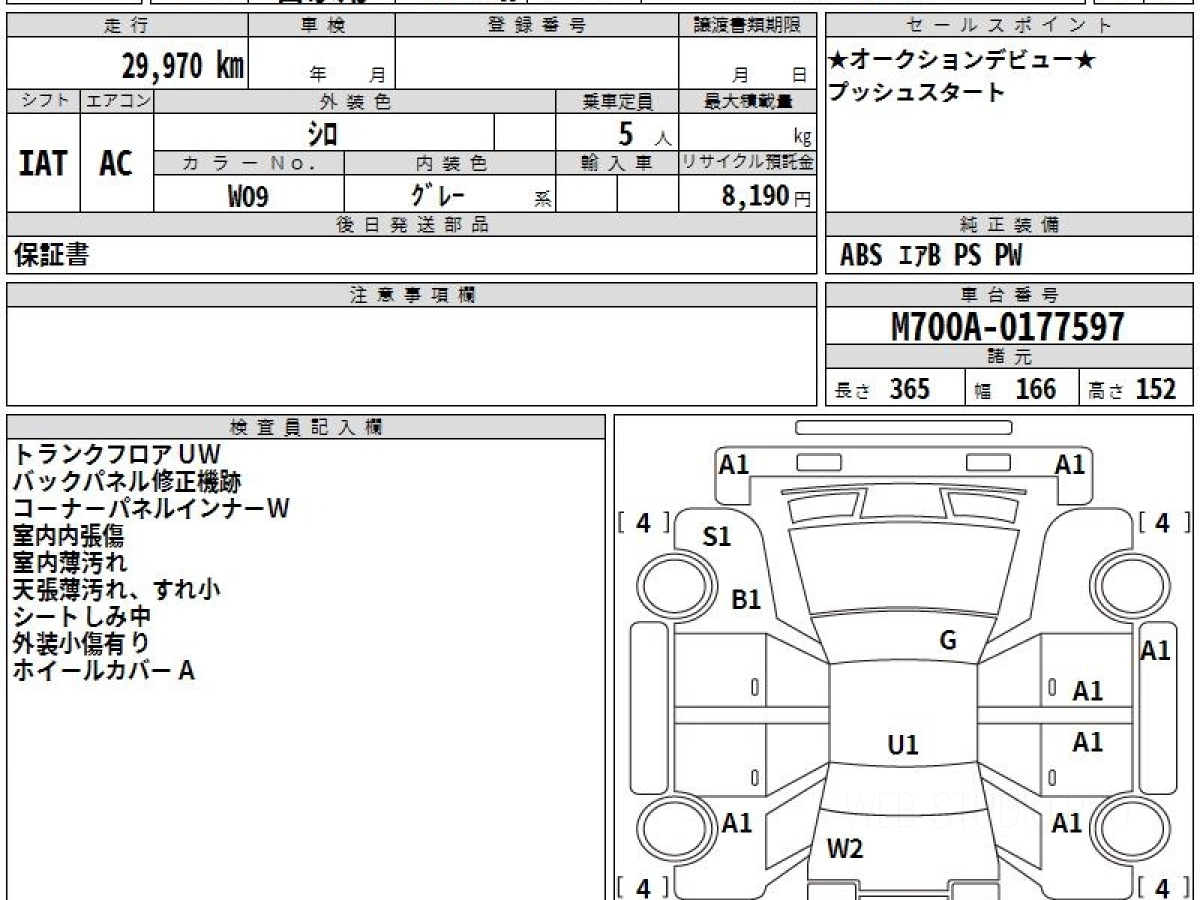The image size is (1200, 900).
Task: Select the 保証書 entry
Action: click(51, 255)
